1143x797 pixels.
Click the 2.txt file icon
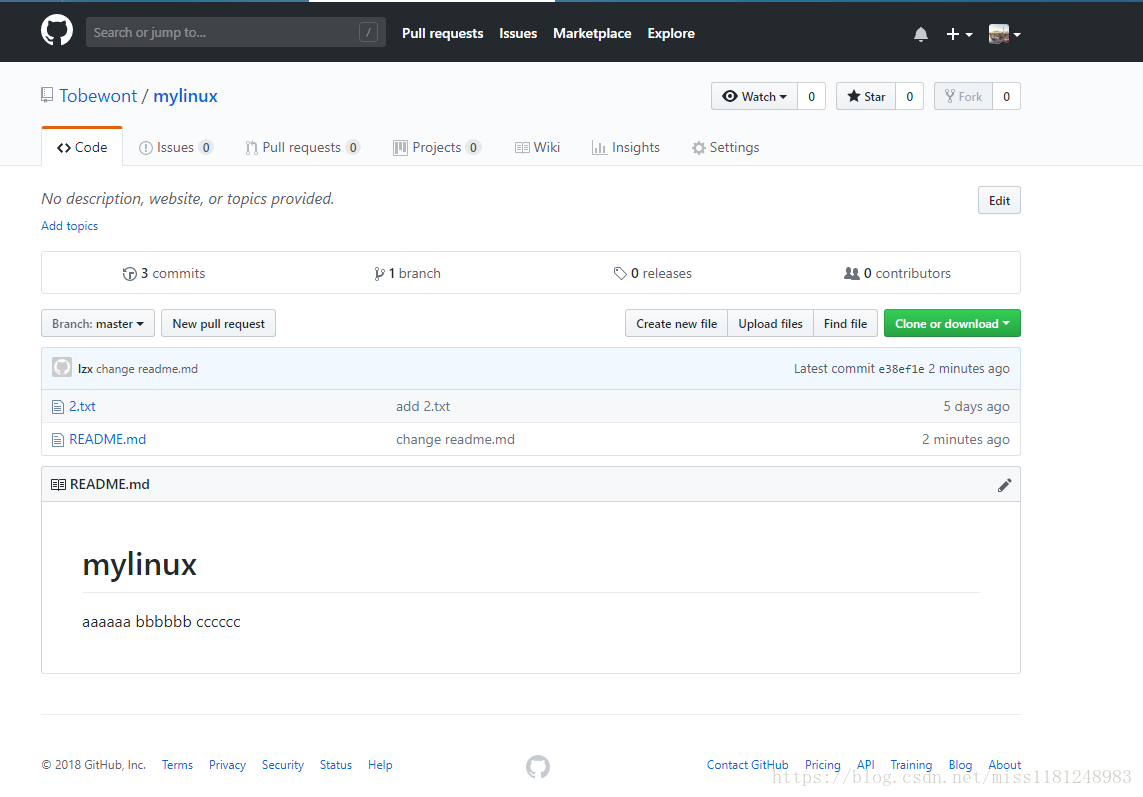(58, 407)
